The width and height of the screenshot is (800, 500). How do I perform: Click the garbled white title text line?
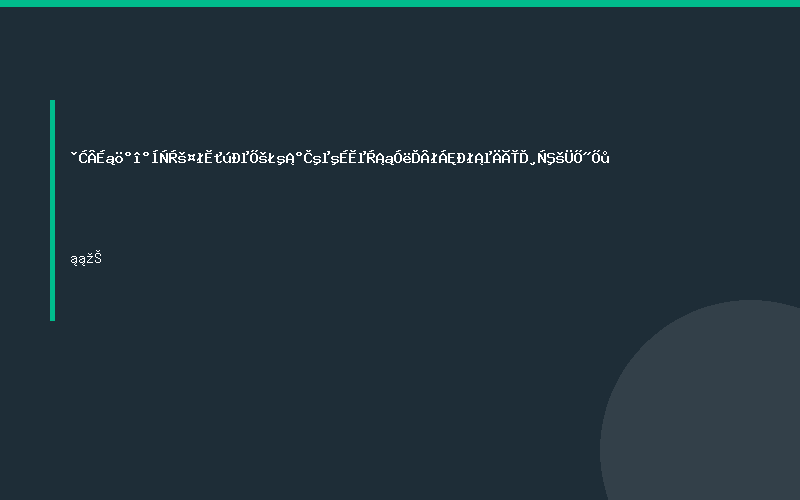340,157
